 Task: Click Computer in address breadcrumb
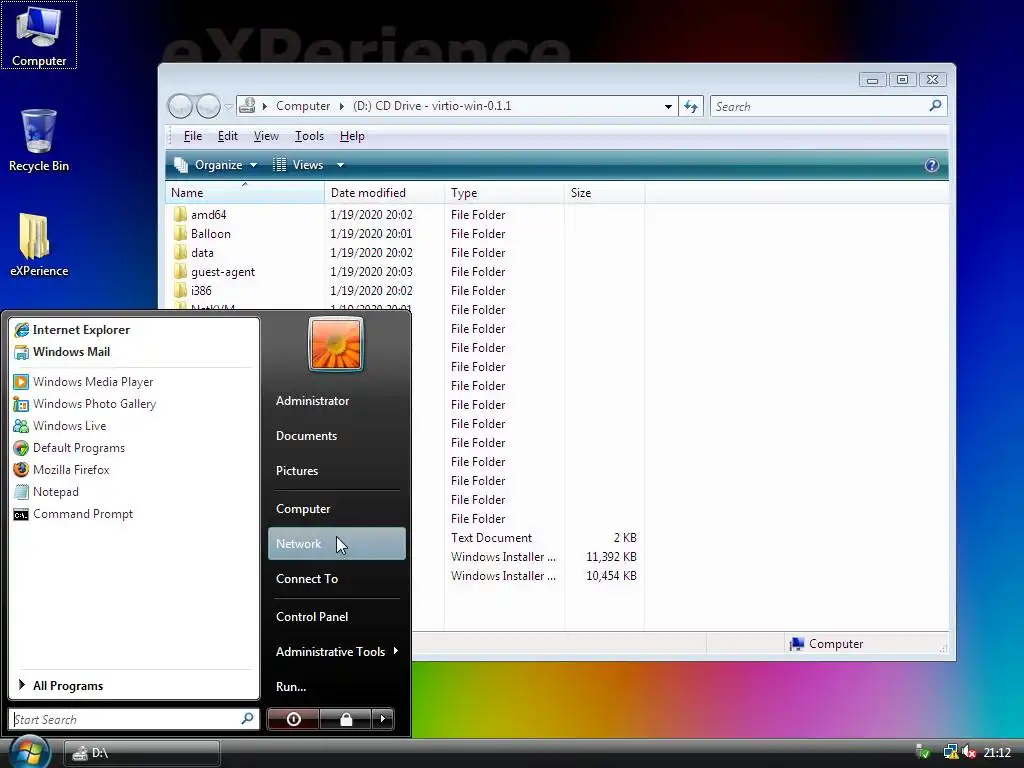pyautogui.click(x=303, y=106)
